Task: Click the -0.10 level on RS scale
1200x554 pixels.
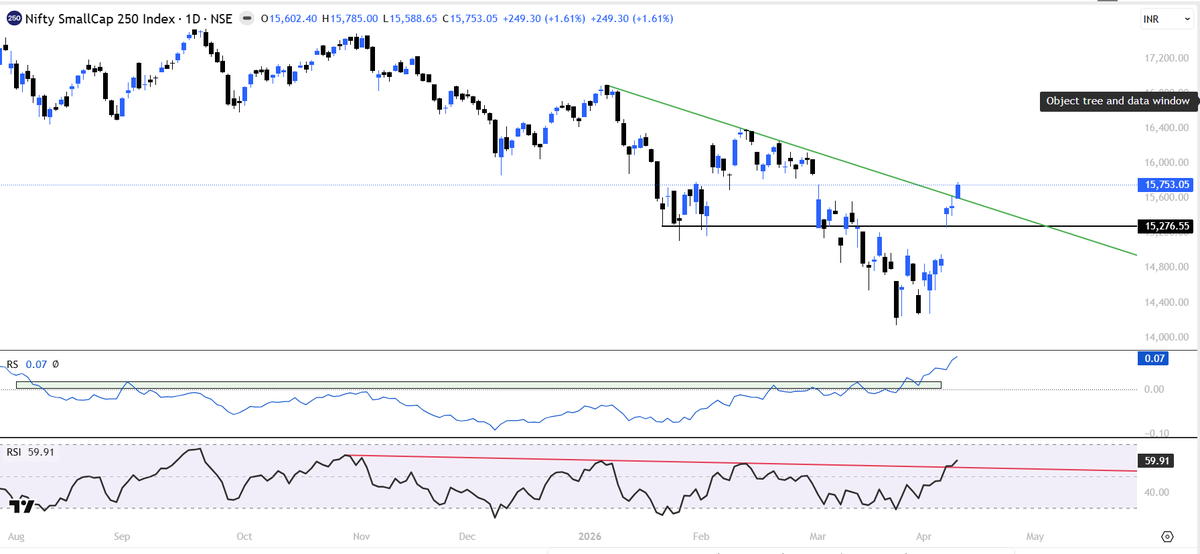Action: [x=1154, y=433]
